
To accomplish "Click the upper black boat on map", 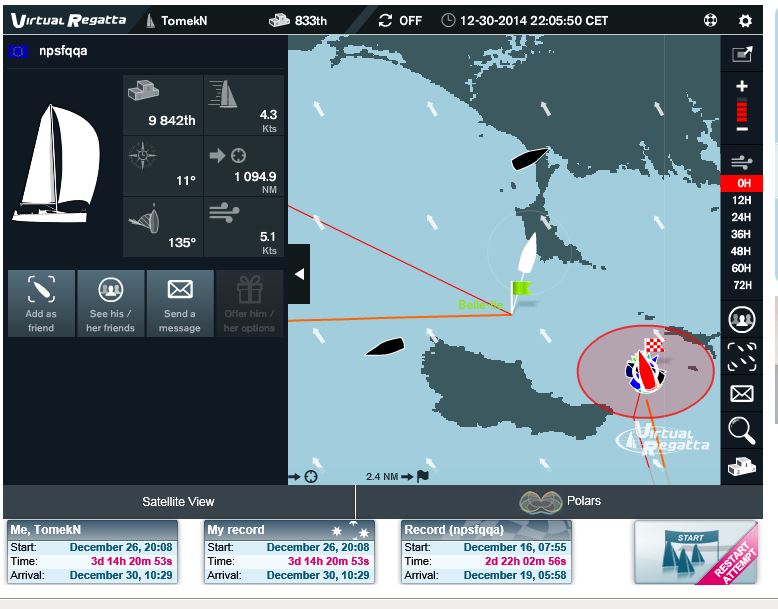I will (x=530, y=158).
